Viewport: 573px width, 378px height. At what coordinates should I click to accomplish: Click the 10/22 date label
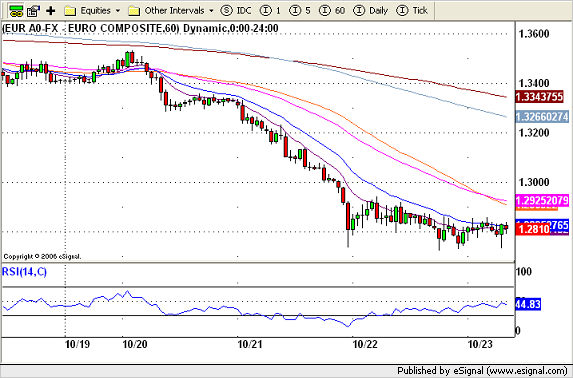point(365,344)
